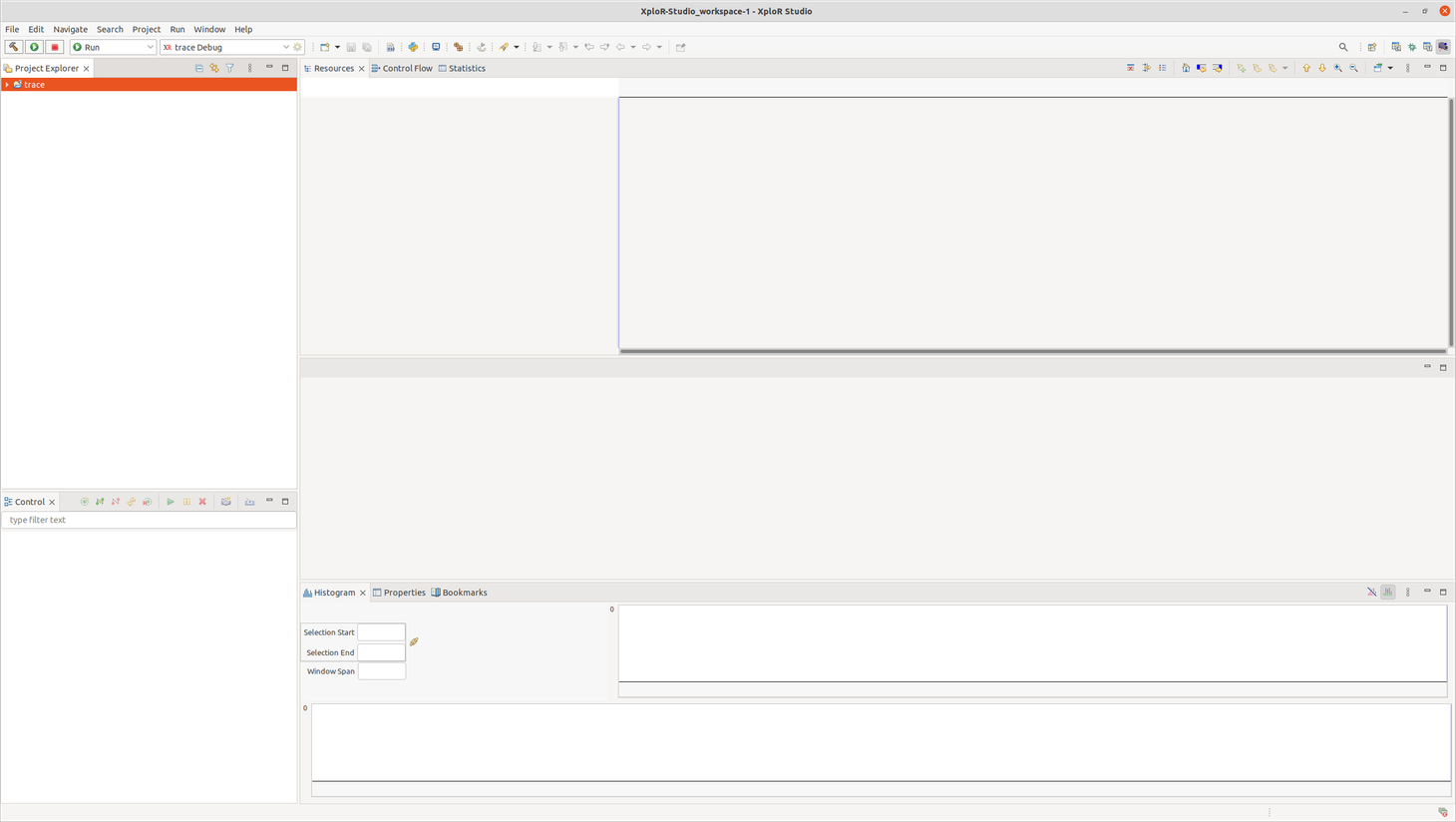Open the Window menu
This screenshot has height=822, width=1456.
tap(209, 29)
